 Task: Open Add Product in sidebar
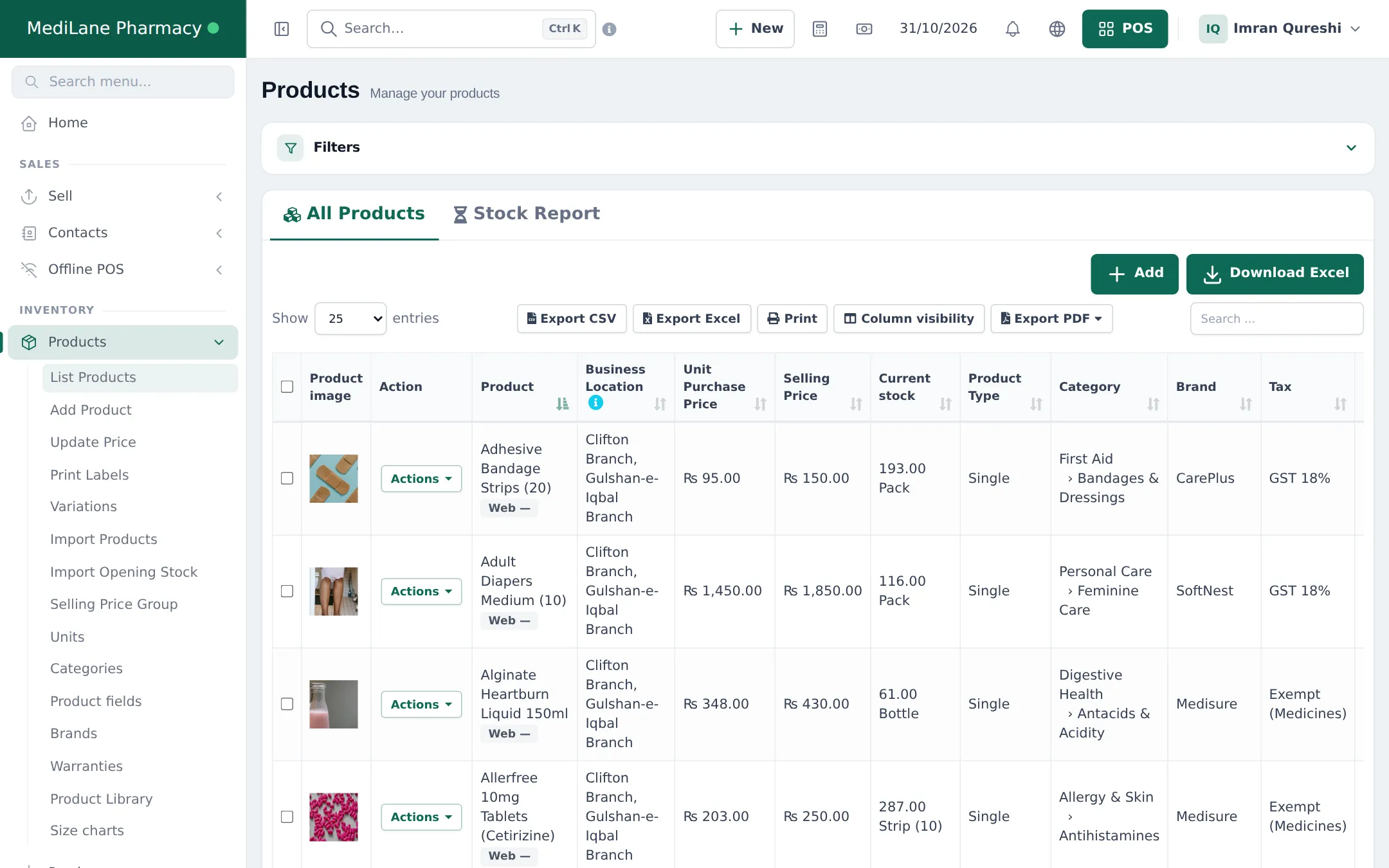point(91,410)
